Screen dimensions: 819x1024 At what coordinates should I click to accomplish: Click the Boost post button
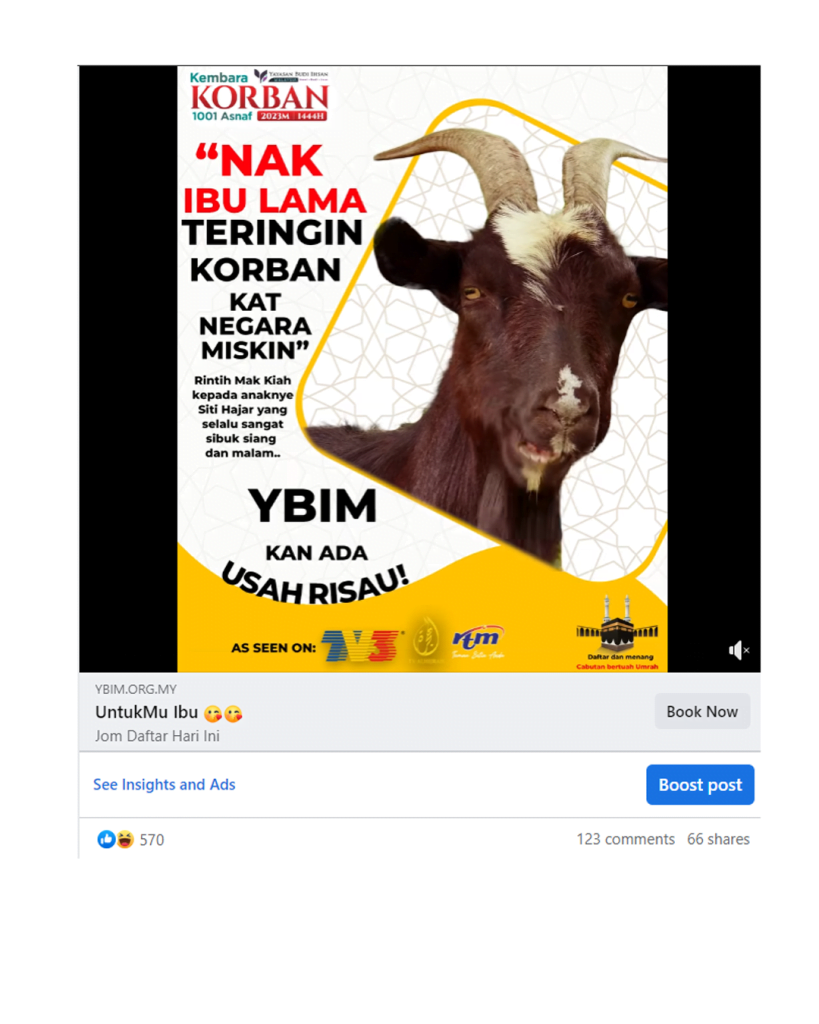[700, 784]
